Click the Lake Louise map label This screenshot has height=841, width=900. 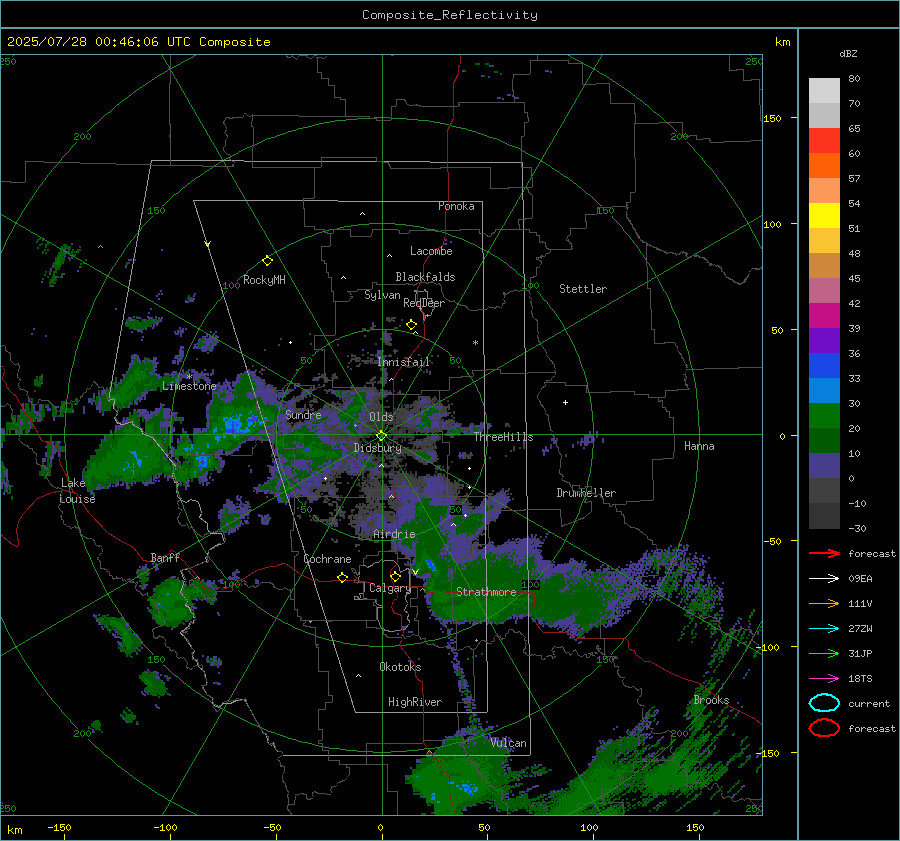[x=77, y=491]
